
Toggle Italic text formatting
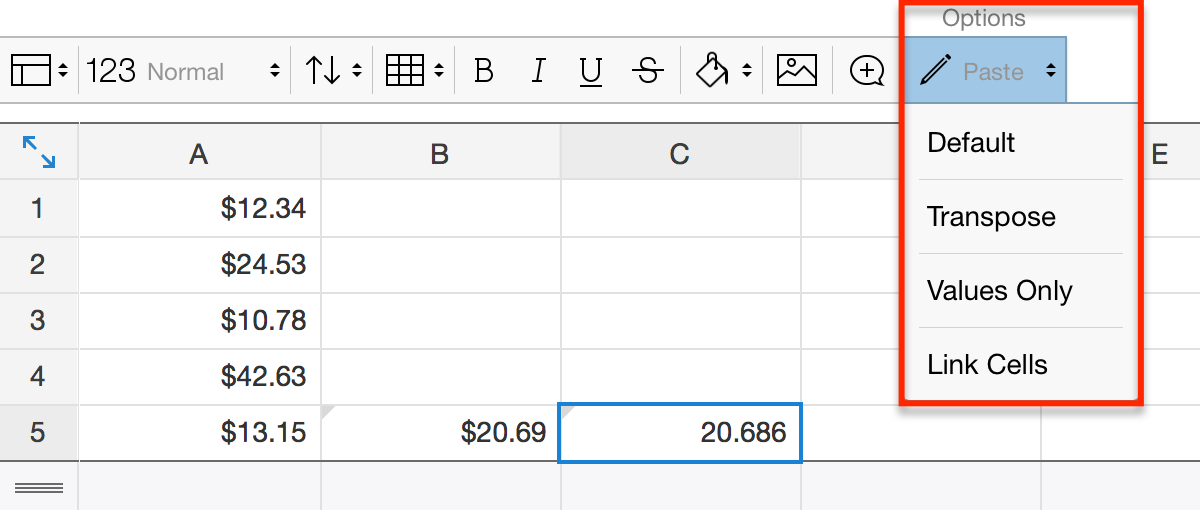click(538, 72)
